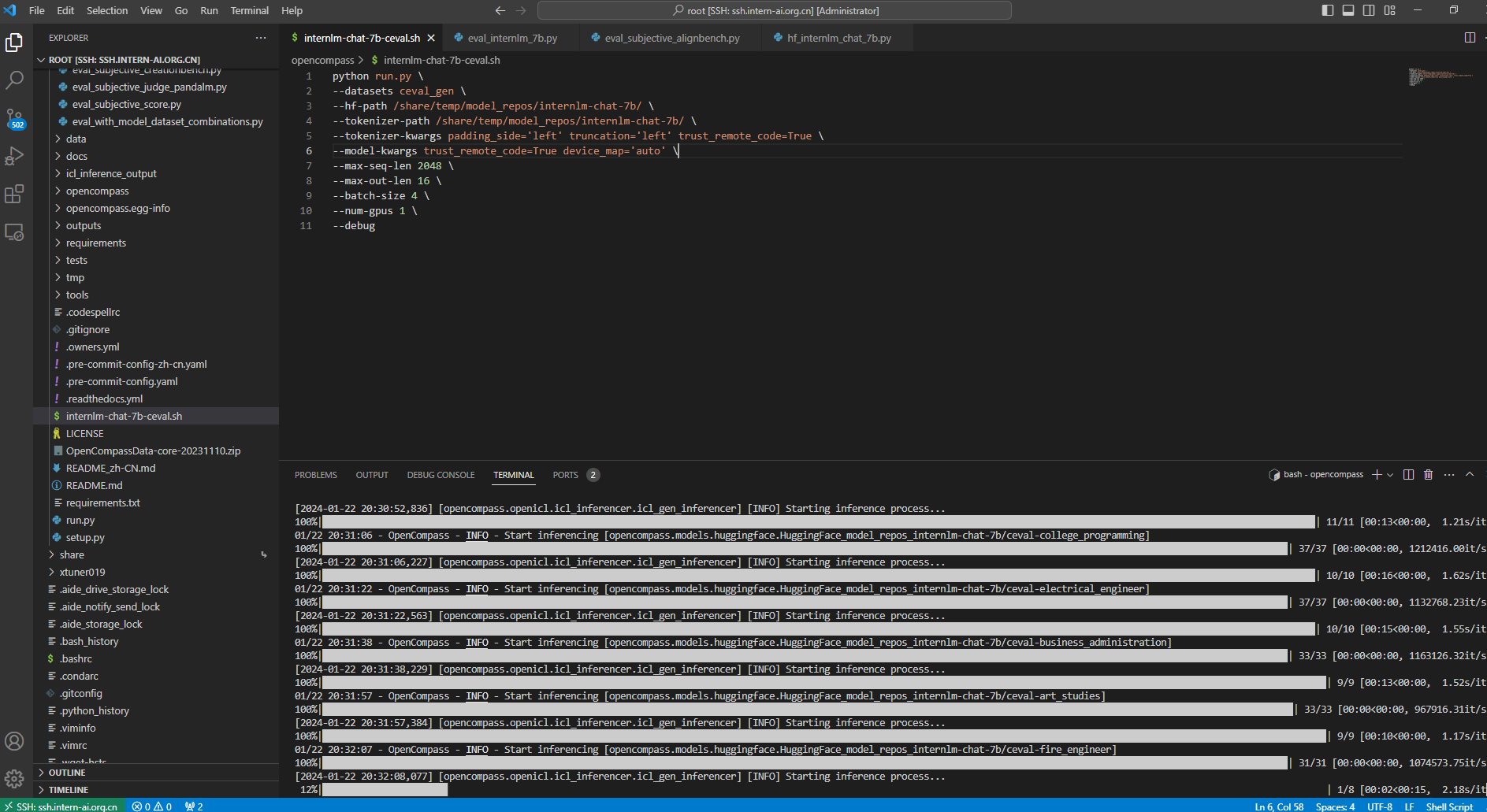This screenshot has width=1487, height=812.
Task: Toggle primary side bar visibility
Action: pos(1328,10)
